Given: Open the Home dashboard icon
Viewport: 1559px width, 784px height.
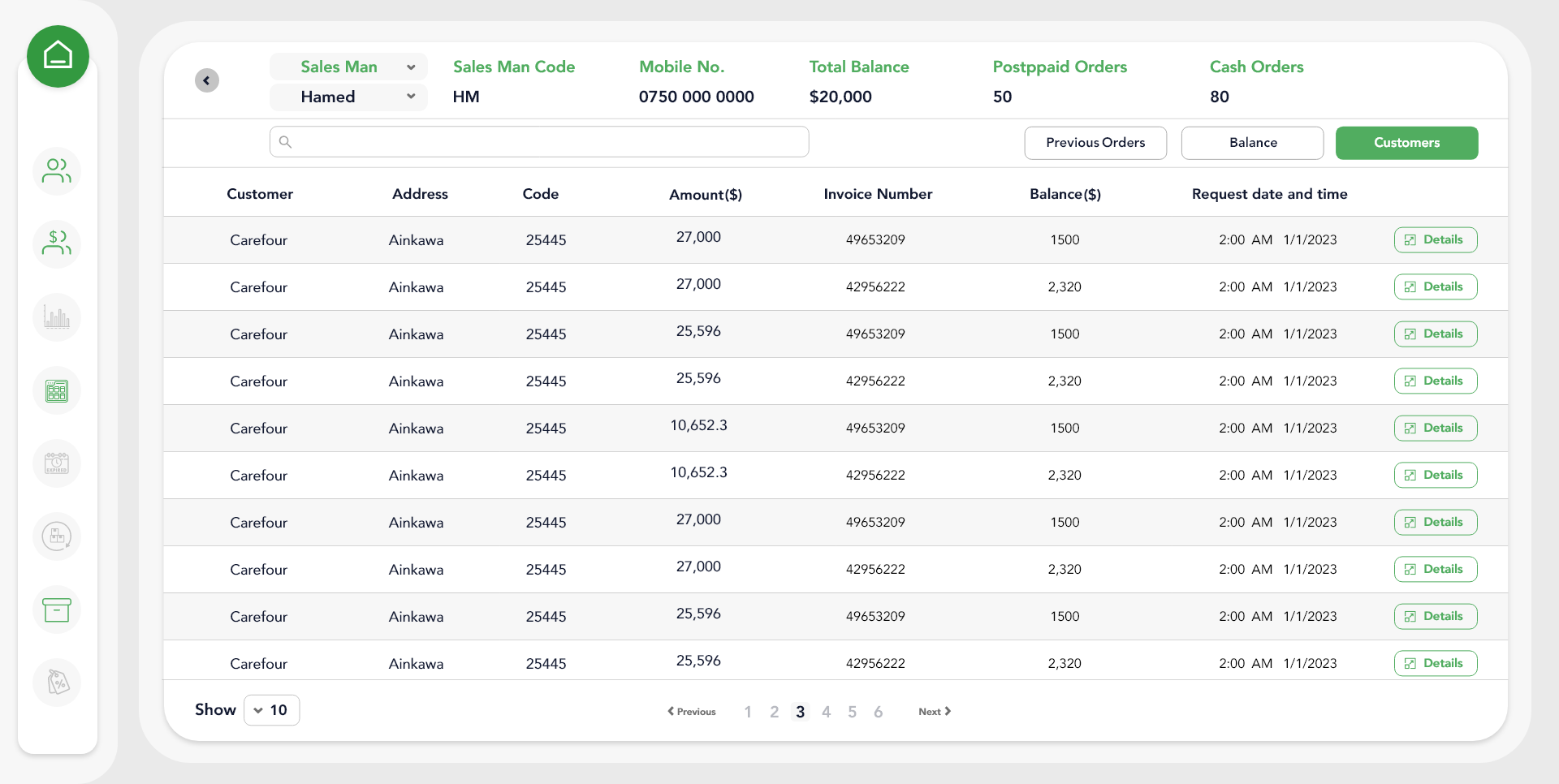Looking at the screenshot, I should point(58,56).
